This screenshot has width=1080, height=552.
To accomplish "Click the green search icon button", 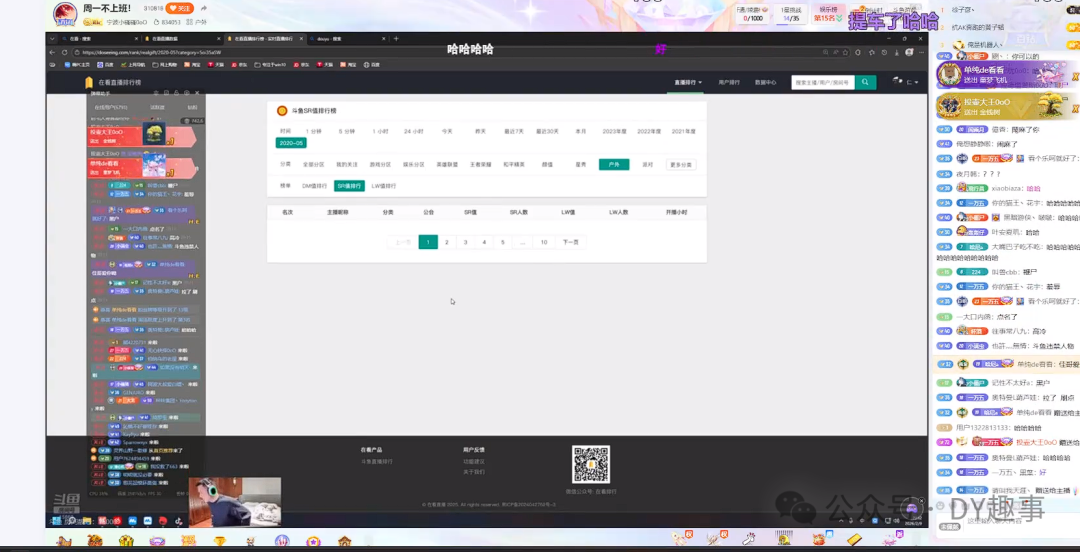I will click(x=865, y=82).
